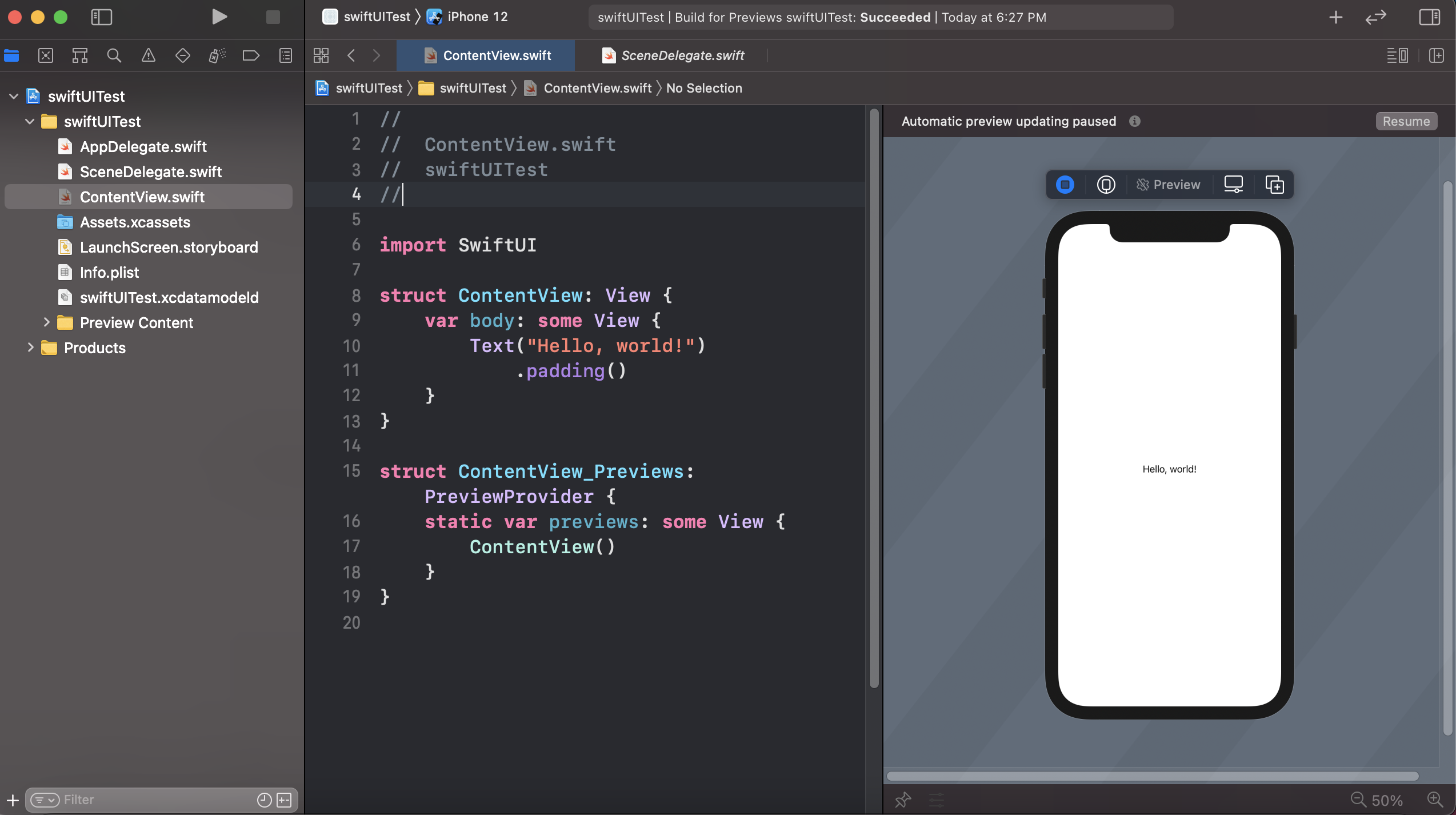Open the Breakpoint navigator
The height and width of the screenshot is (815, 1456).
pos(251,55)
